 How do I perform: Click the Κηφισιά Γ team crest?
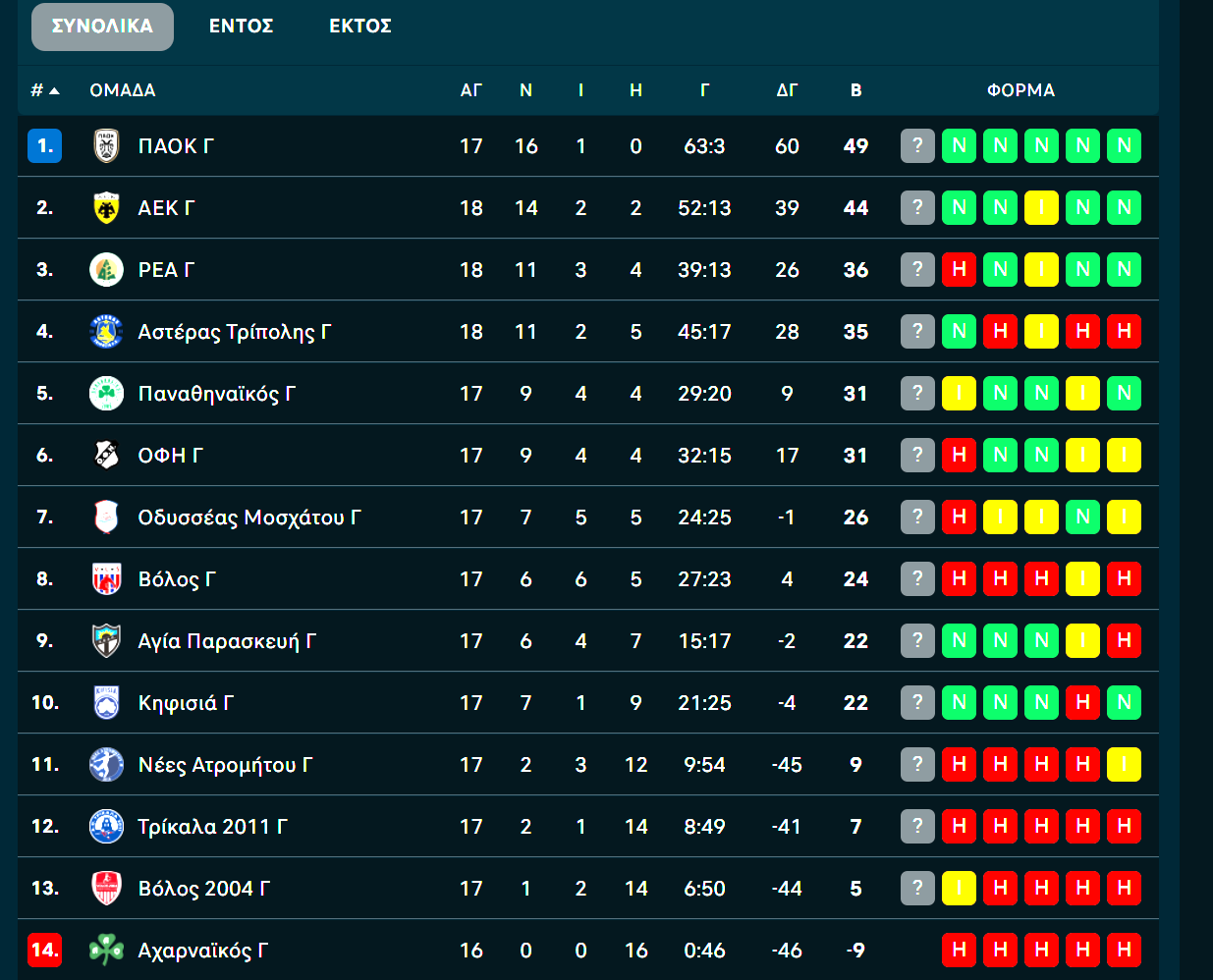[x=106, y=703]
